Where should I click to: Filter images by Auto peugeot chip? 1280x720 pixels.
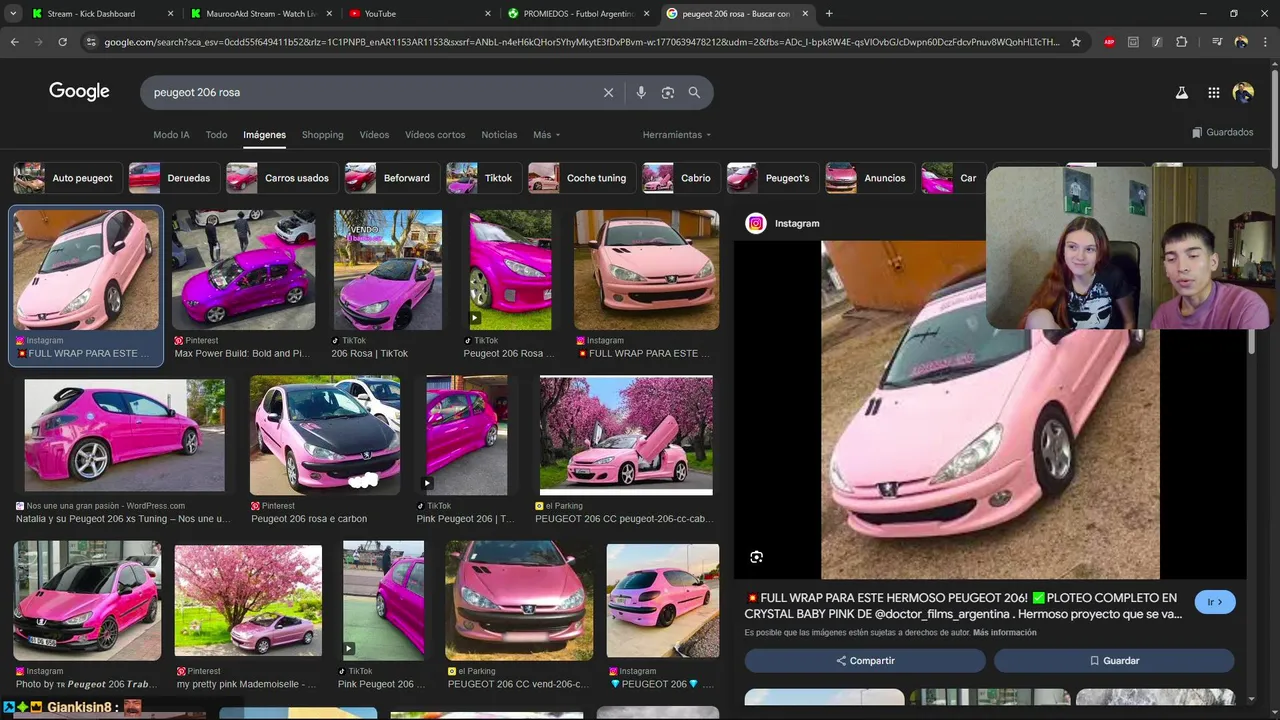pyautogui.click(x=68, y=178)
